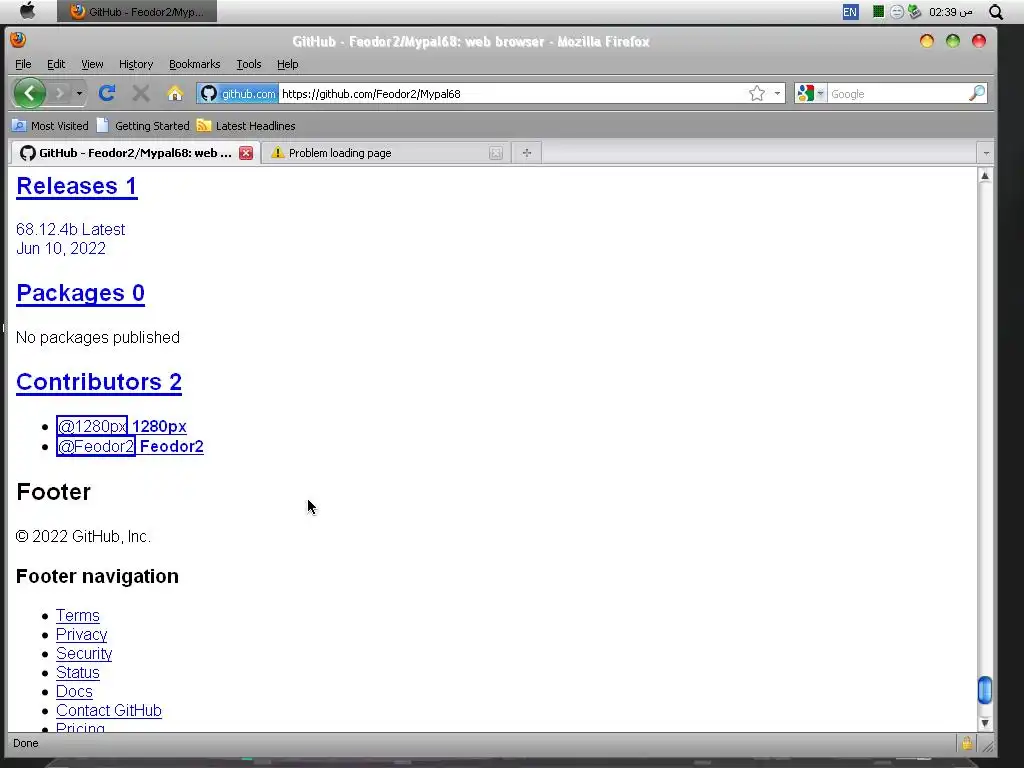The image size is (1024, 768).
Task: Click the Firefox logo in title bar
Action: [x=18, y=40]
